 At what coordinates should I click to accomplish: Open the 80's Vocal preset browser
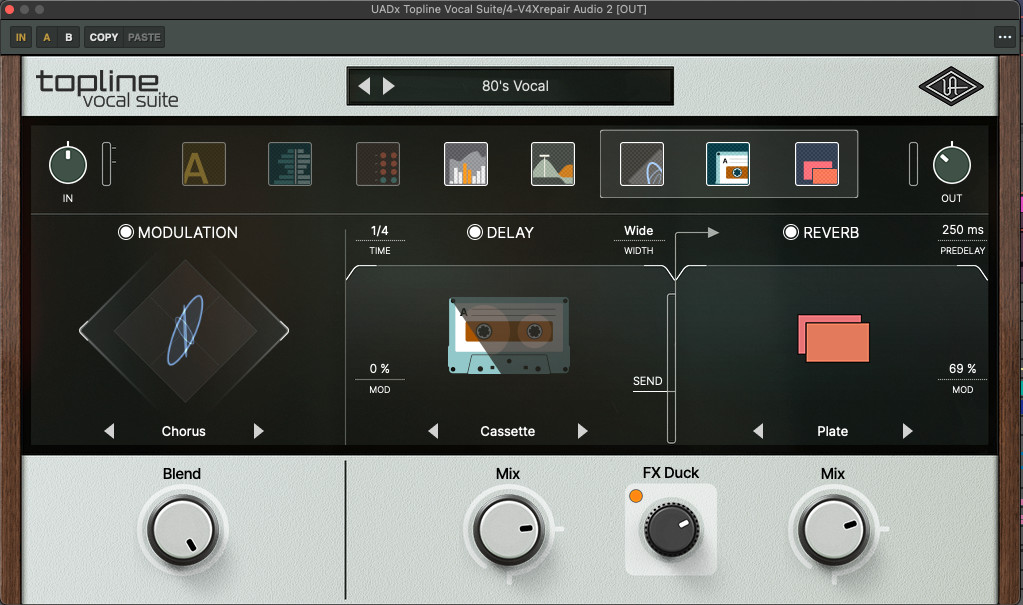pos(515,86)
